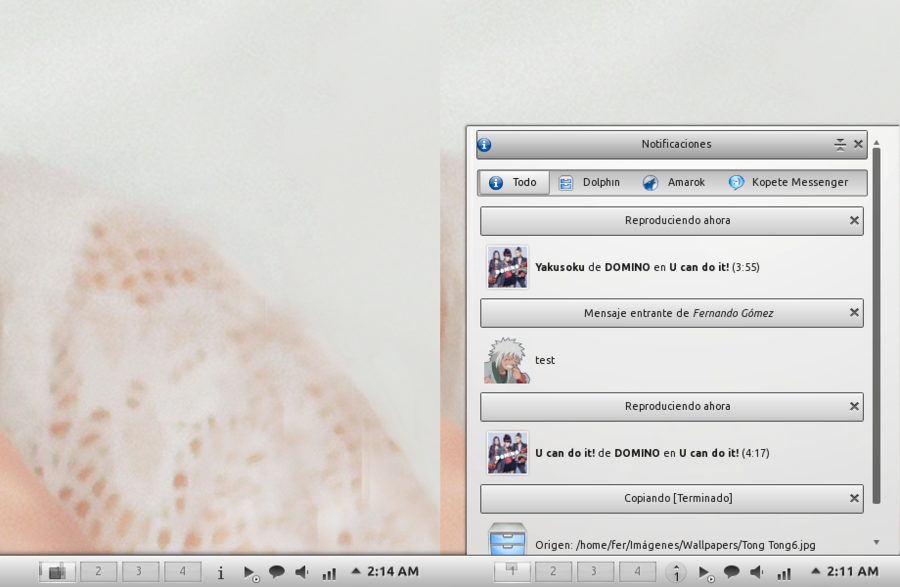Click the Yakusoku album cover thumbnail
The width and height of the screenshot is (900, 587).
pos(507,267)
